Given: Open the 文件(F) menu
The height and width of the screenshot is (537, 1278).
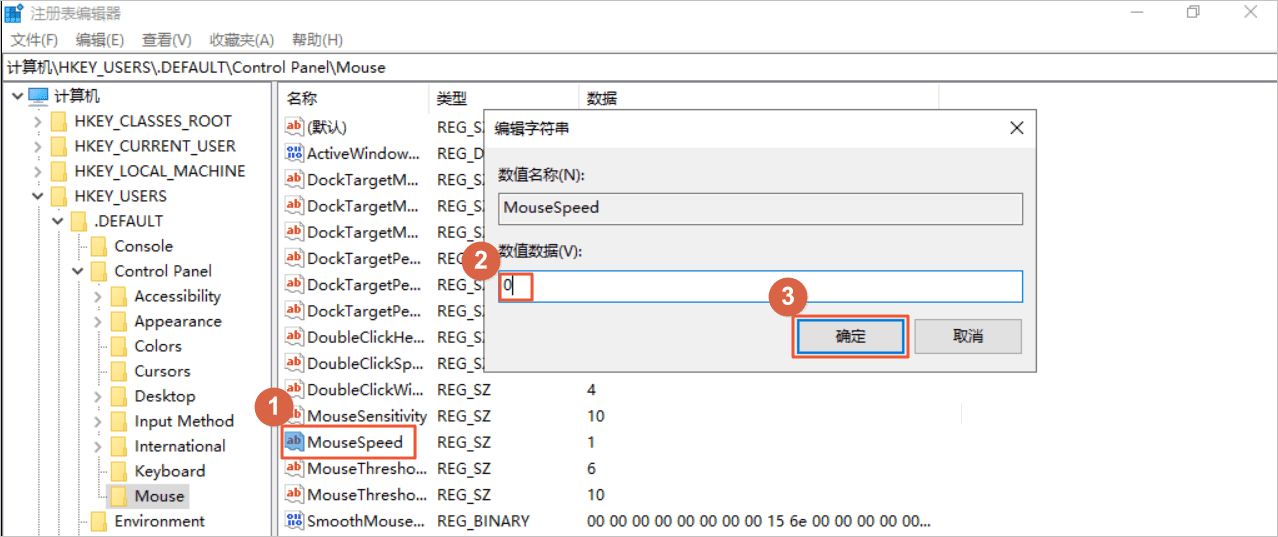Looking at the screenshot, I should [x=34, y=40].
